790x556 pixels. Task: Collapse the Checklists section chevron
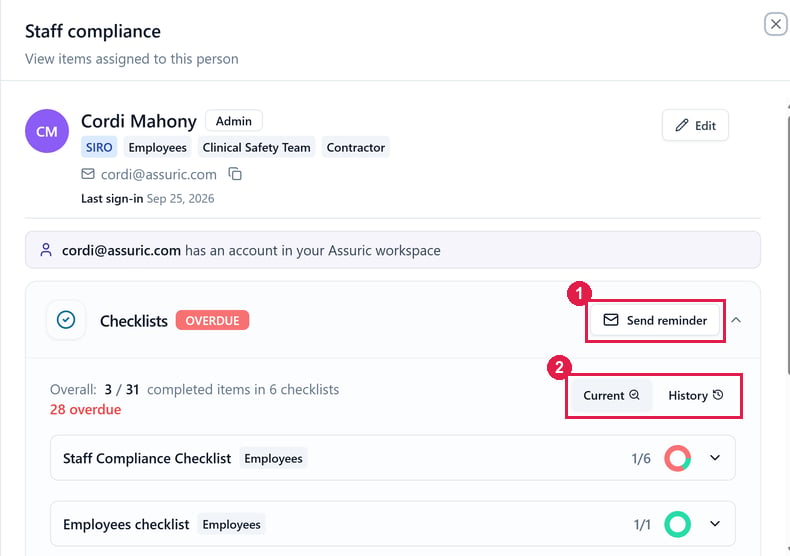pos(736,320)
